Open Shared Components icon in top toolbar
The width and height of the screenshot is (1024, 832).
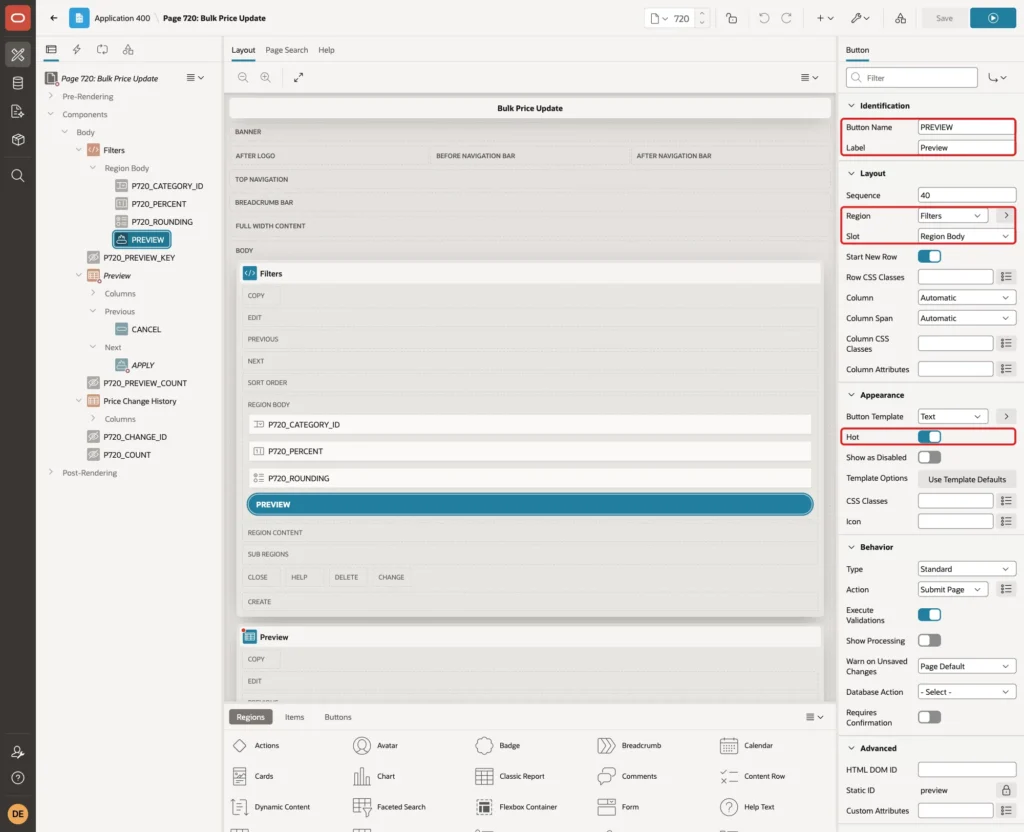coord(901,18)
